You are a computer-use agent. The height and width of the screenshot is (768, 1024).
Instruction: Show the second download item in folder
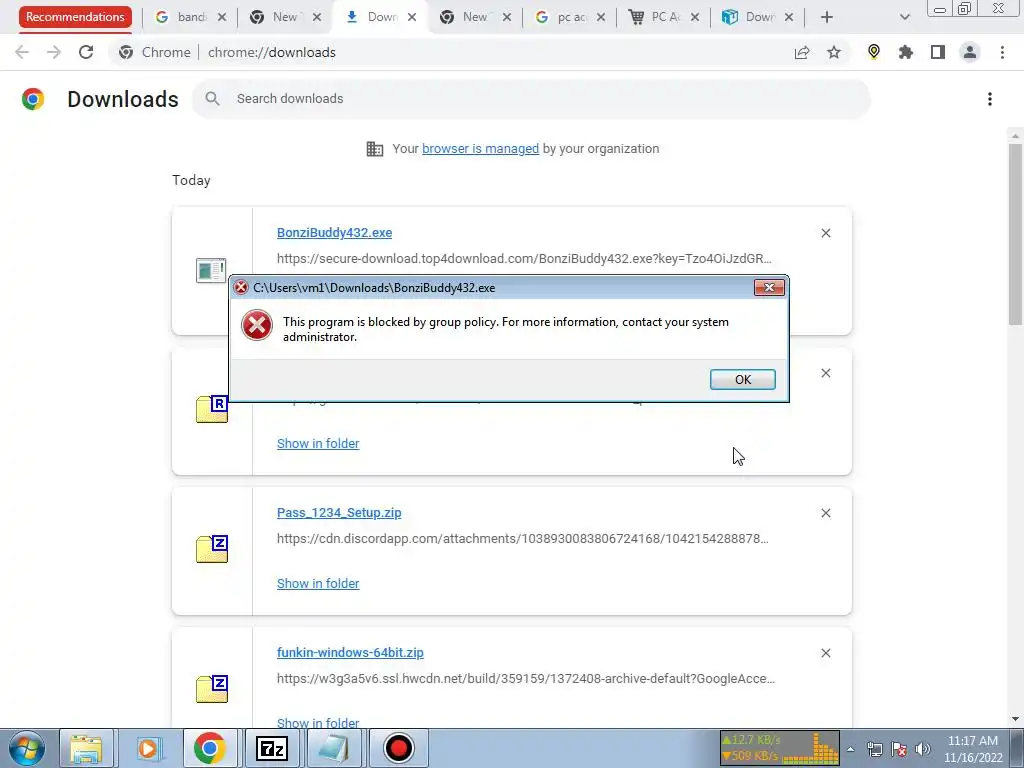click(318, 443)
